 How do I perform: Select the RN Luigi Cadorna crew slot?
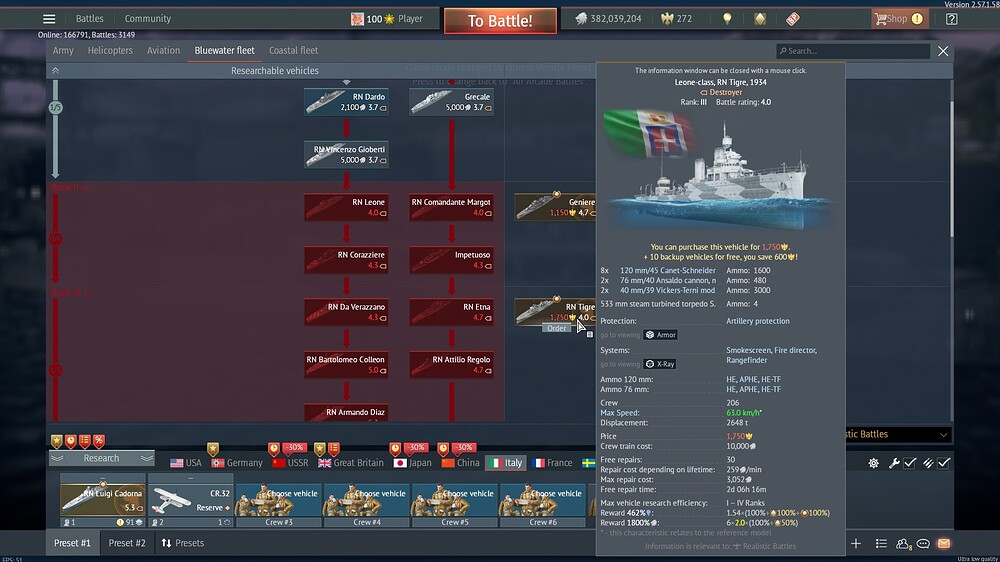pyautogui.click(x=103, y=500)
